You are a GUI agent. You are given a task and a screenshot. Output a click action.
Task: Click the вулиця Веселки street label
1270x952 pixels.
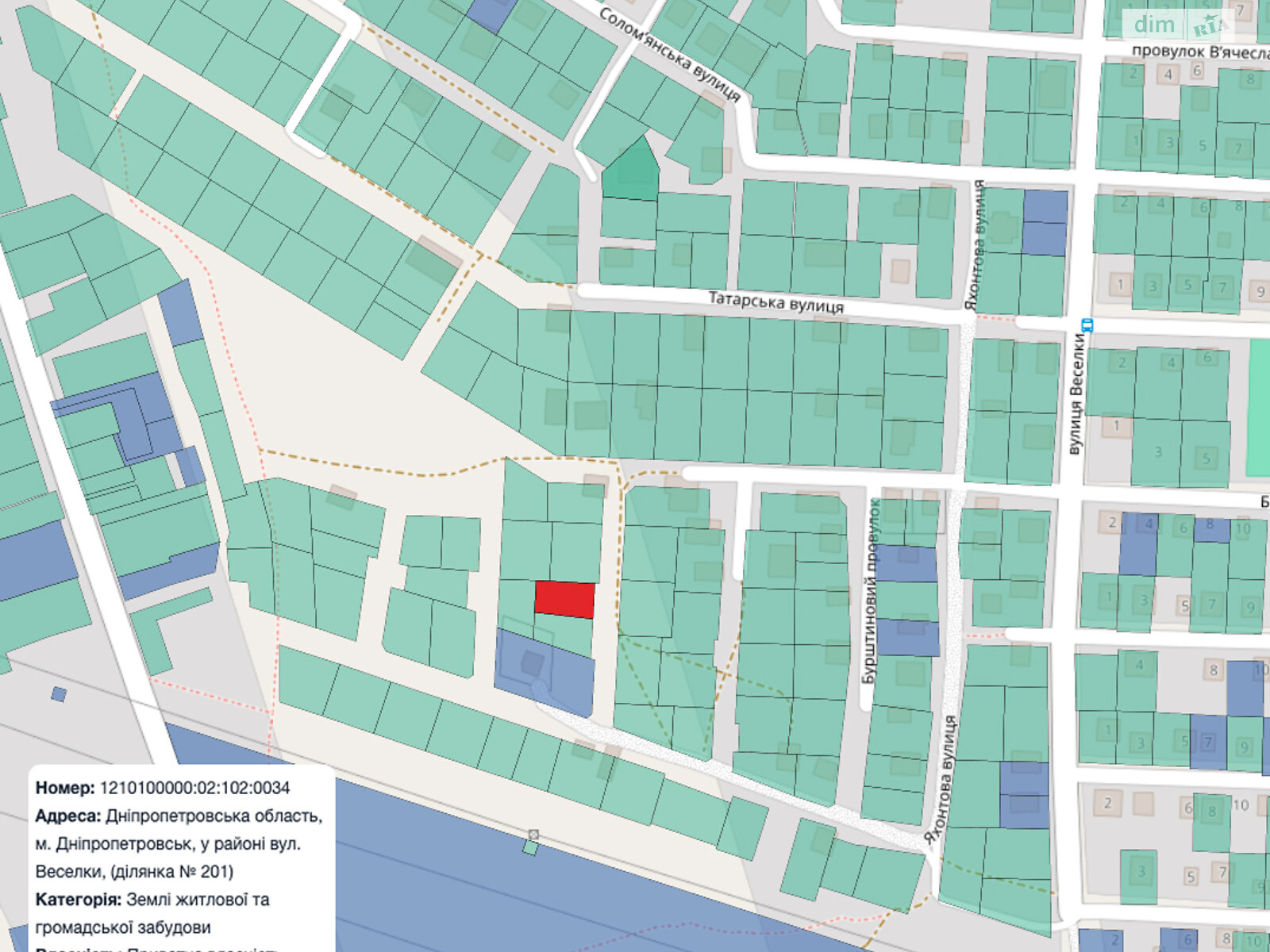1076,393
